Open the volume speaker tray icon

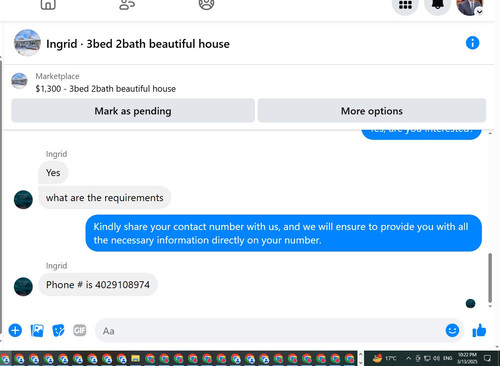click(436, 358)
